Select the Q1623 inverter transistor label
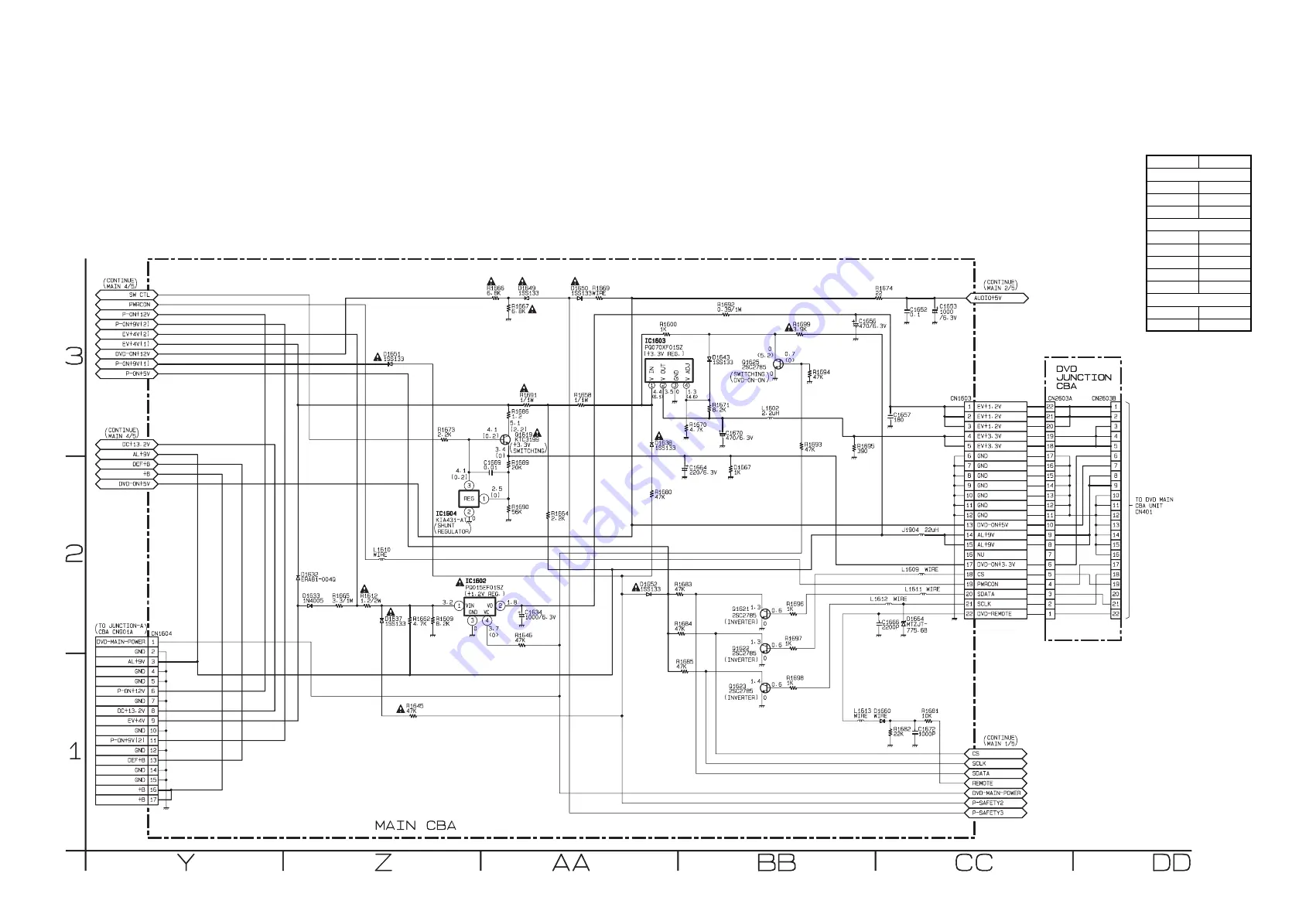Viewport: 1316px width, 921px height. click(x=740, y=688)
